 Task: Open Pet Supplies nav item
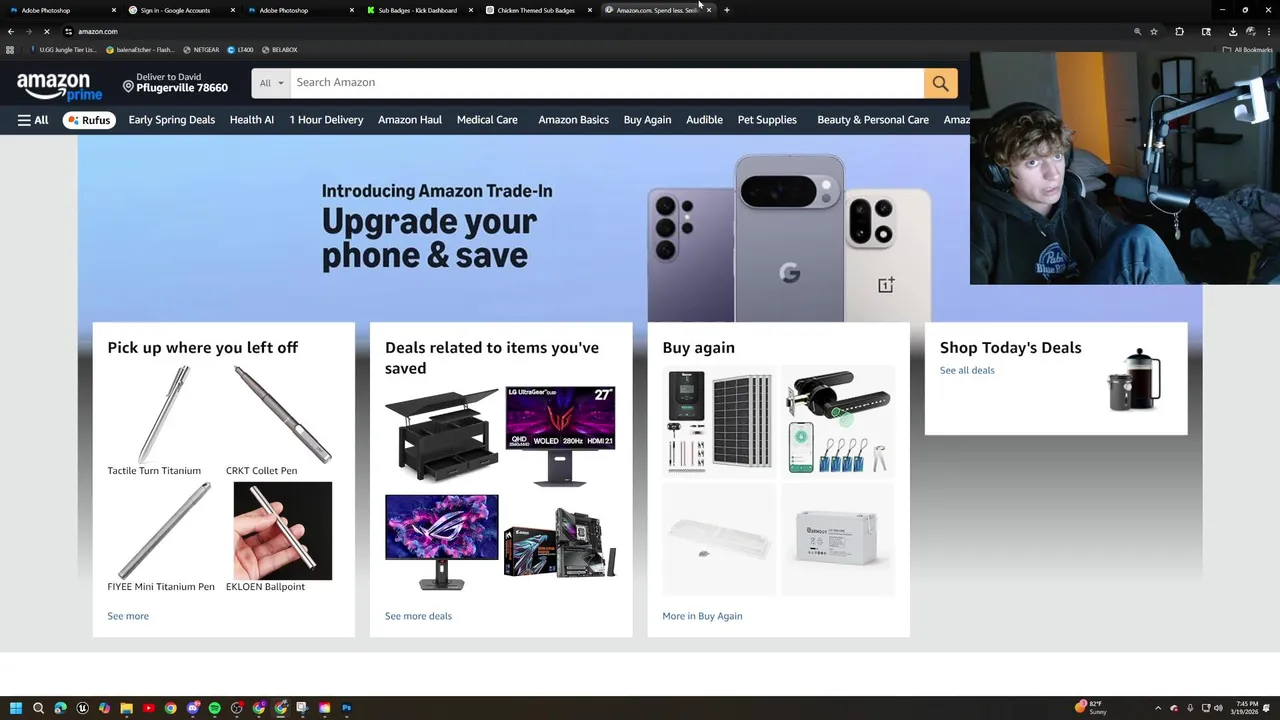click(767, 120)
